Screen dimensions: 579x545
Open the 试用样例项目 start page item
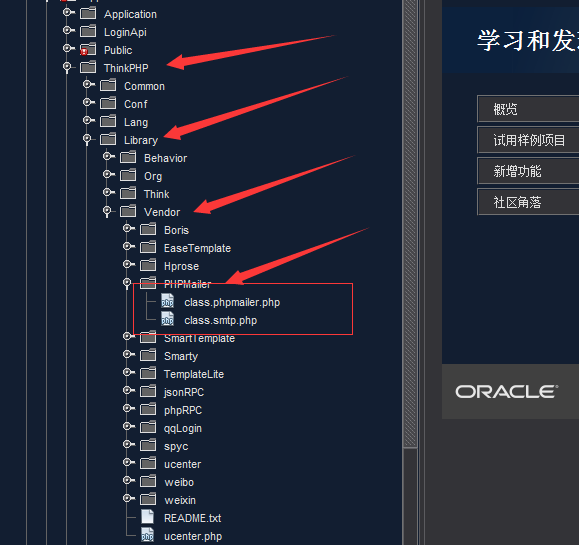pyautogui.click(x=528, y=140)
